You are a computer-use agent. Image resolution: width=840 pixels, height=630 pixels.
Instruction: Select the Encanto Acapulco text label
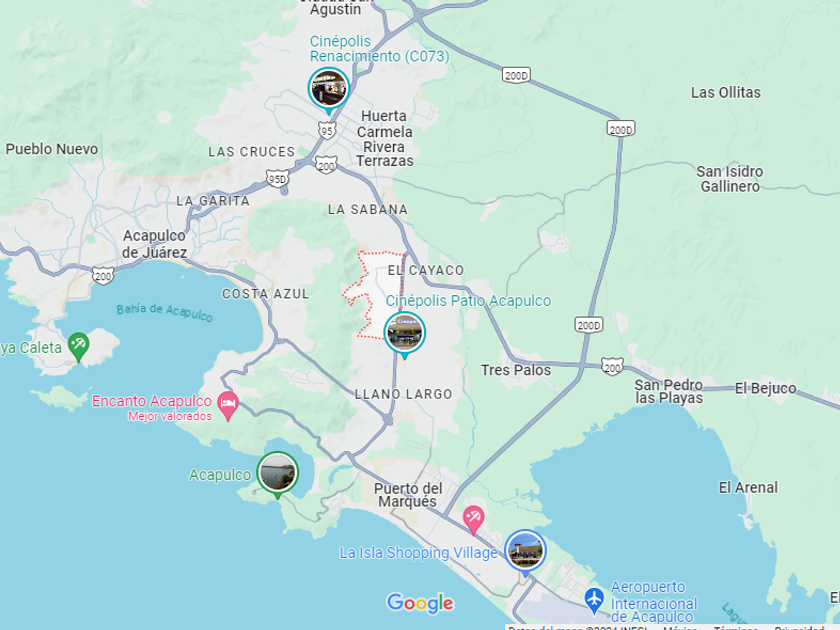(152, 401)
